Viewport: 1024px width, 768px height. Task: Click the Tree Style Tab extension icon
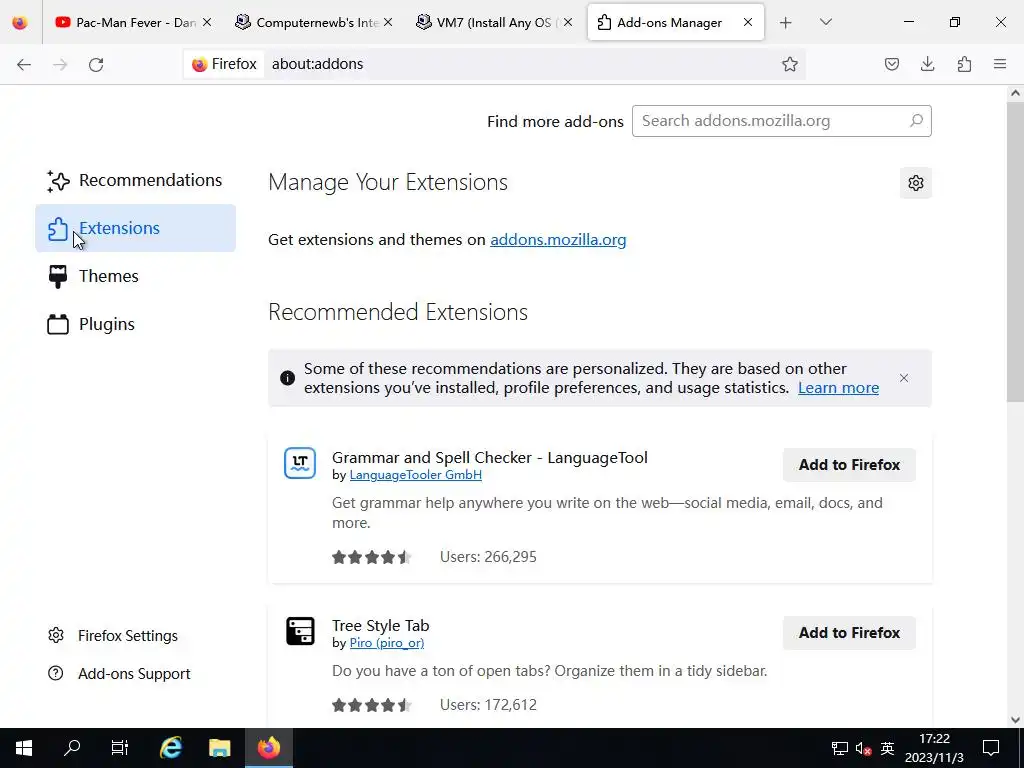(x=300, y=631)
